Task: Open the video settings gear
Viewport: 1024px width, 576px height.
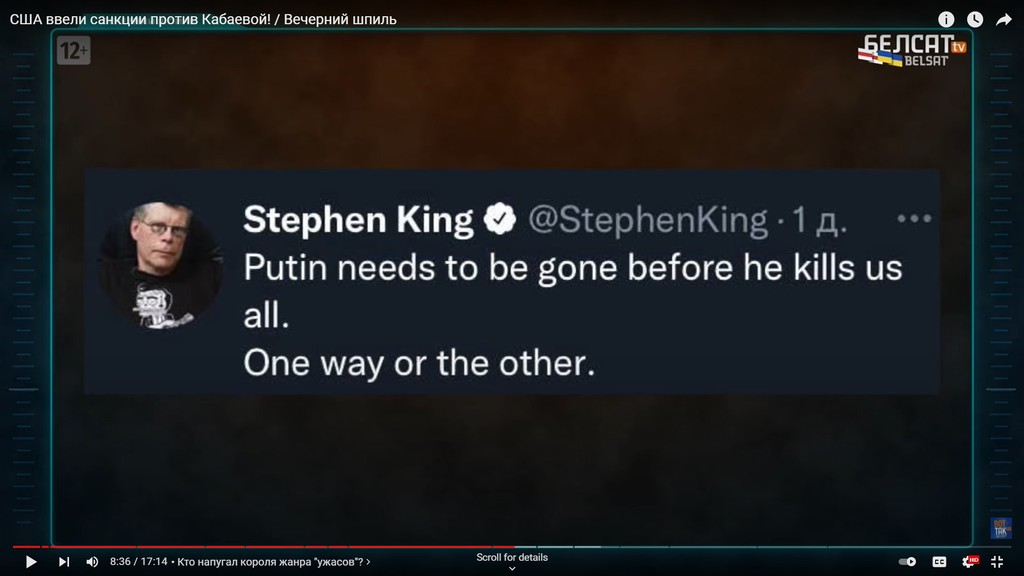Action: 970,562
